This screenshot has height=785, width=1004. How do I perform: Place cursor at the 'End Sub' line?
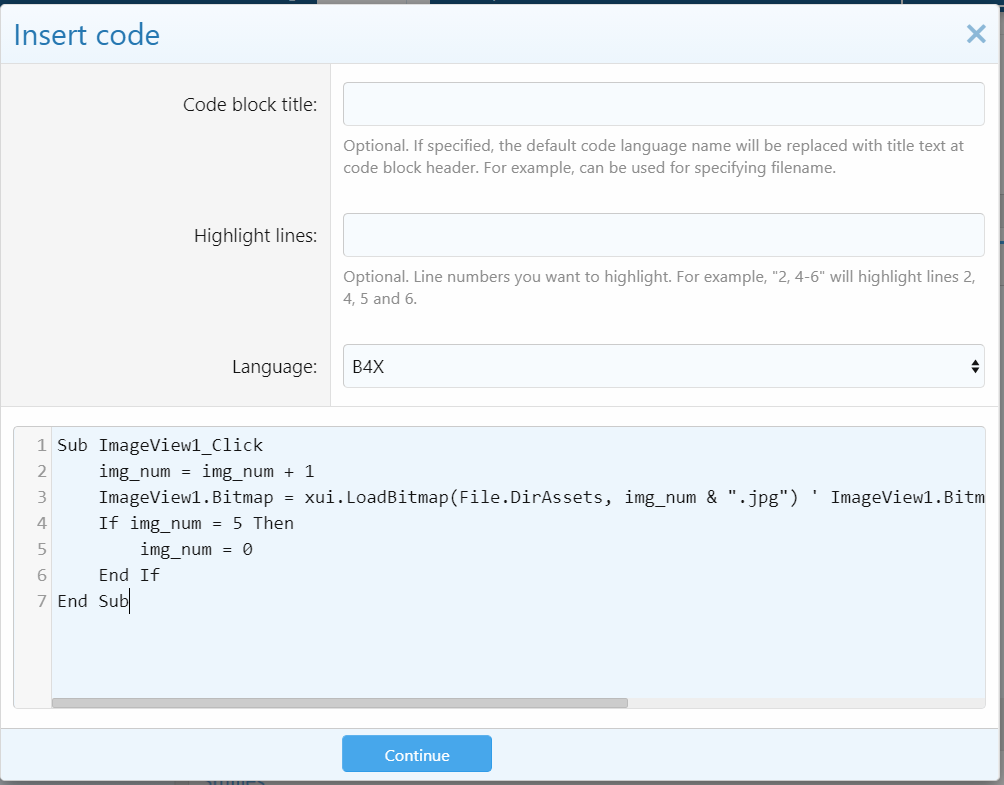click(93, 601)
